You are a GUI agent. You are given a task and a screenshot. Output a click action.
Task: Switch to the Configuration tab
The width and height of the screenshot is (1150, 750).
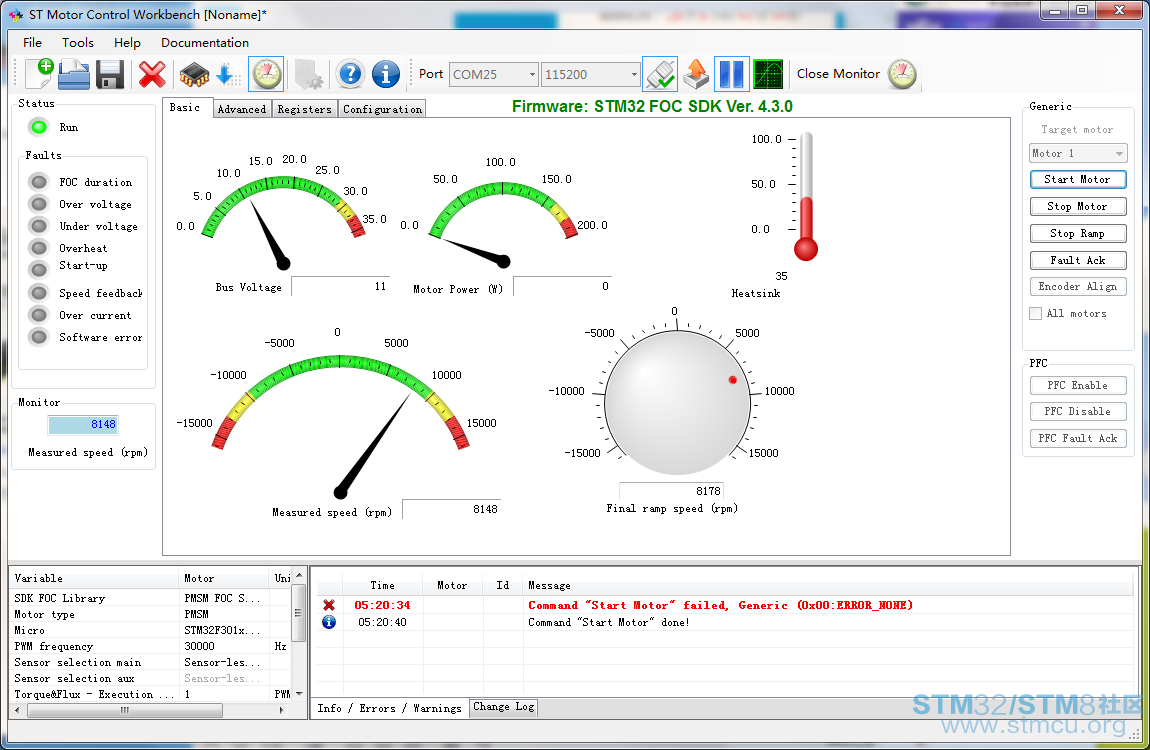pos(382,109)
